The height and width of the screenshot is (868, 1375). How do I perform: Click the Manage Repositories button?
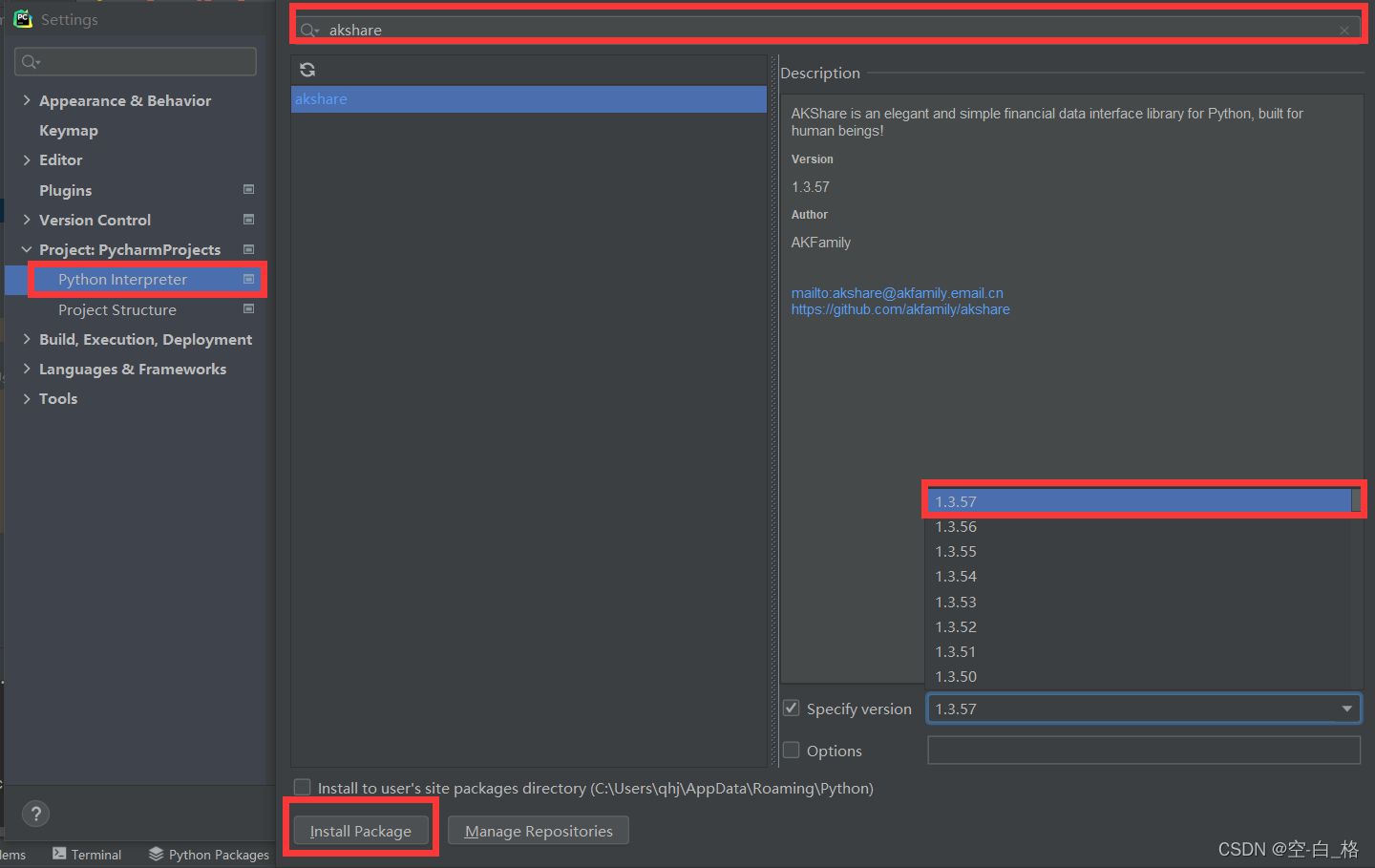tap(539, 831)
